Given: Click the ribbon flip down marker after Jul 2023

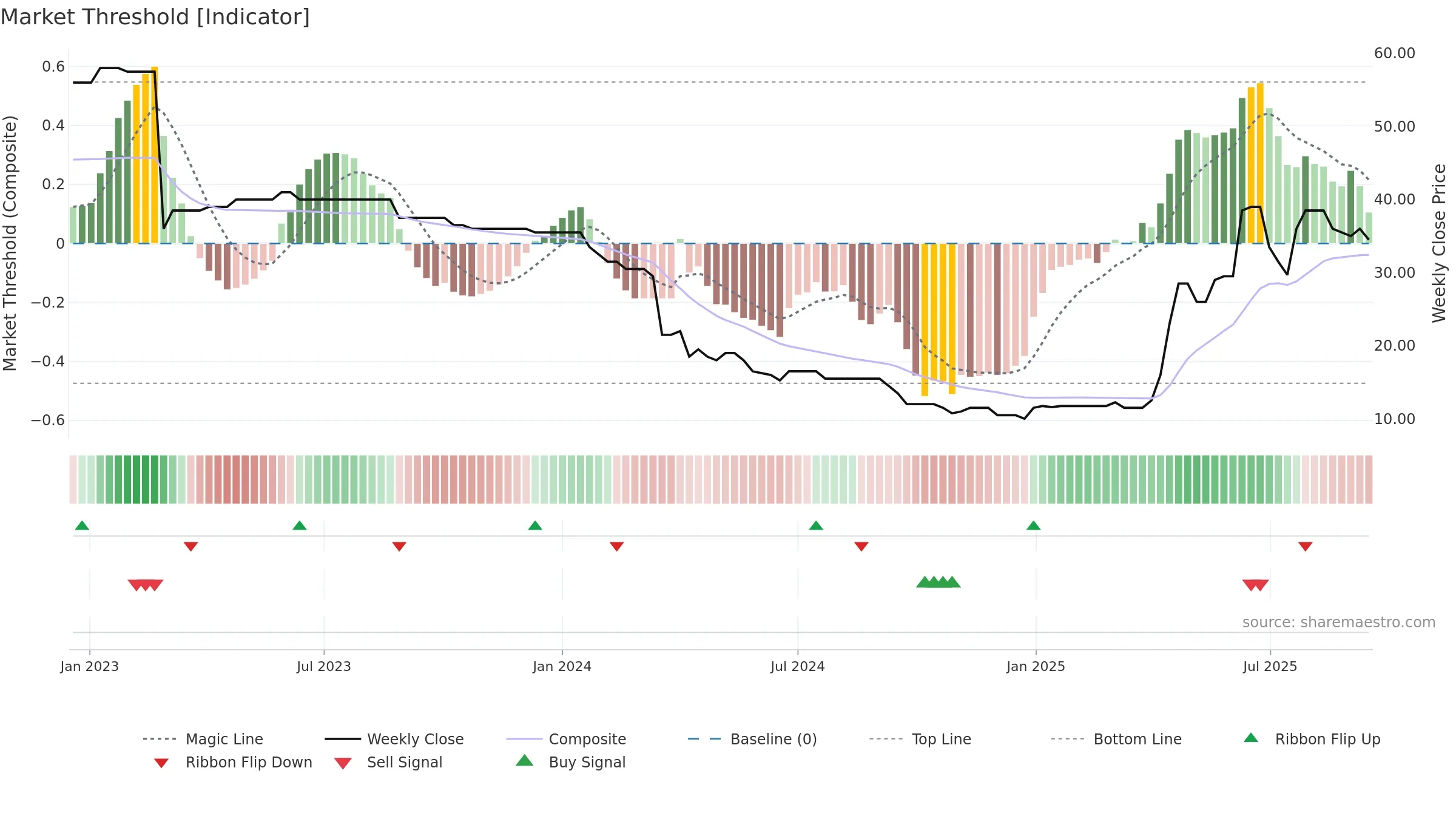Looking at the screenshot, I should pyautogui.click(x=399, y=547).
